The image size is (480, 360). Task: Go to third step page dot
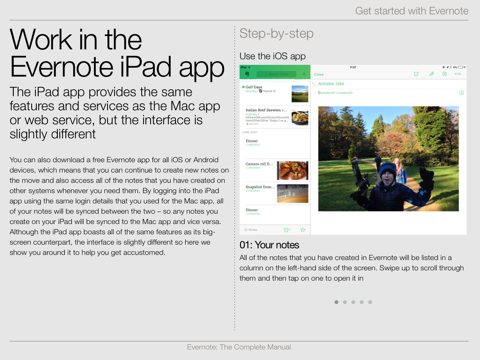click(353, 302)
